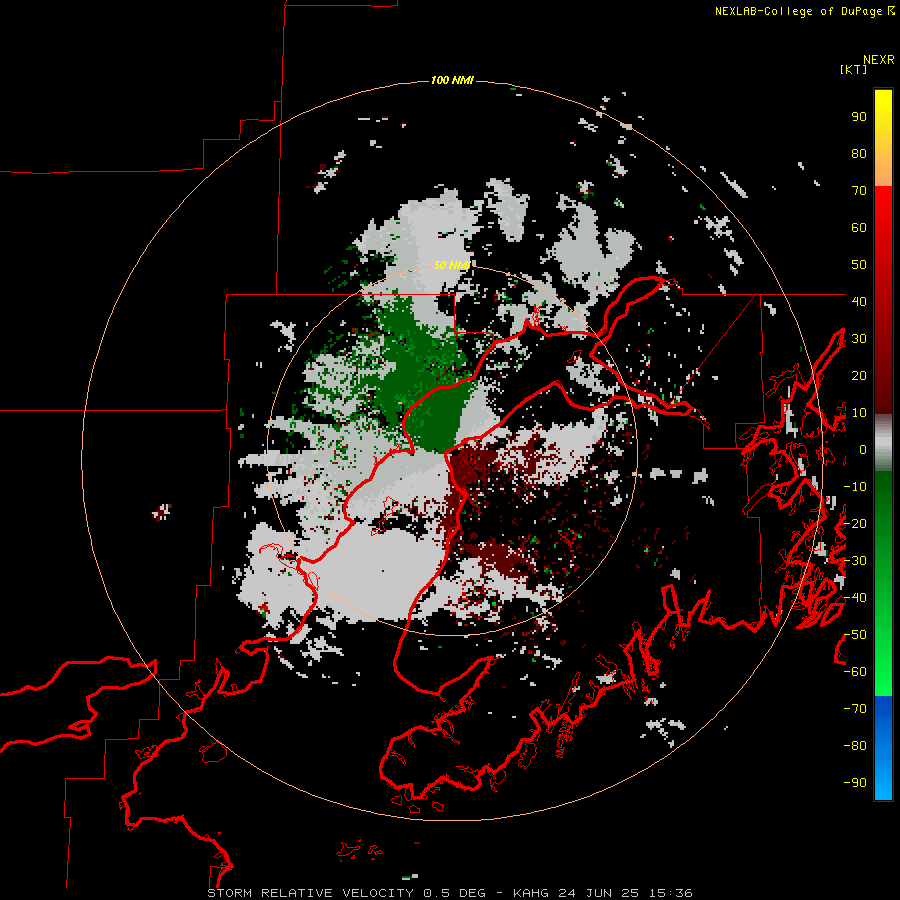Image resolution: width=900 pixels, height=900 pixels.
Task: Click the 90 value on velocity scale
Action: pos(859,117)
